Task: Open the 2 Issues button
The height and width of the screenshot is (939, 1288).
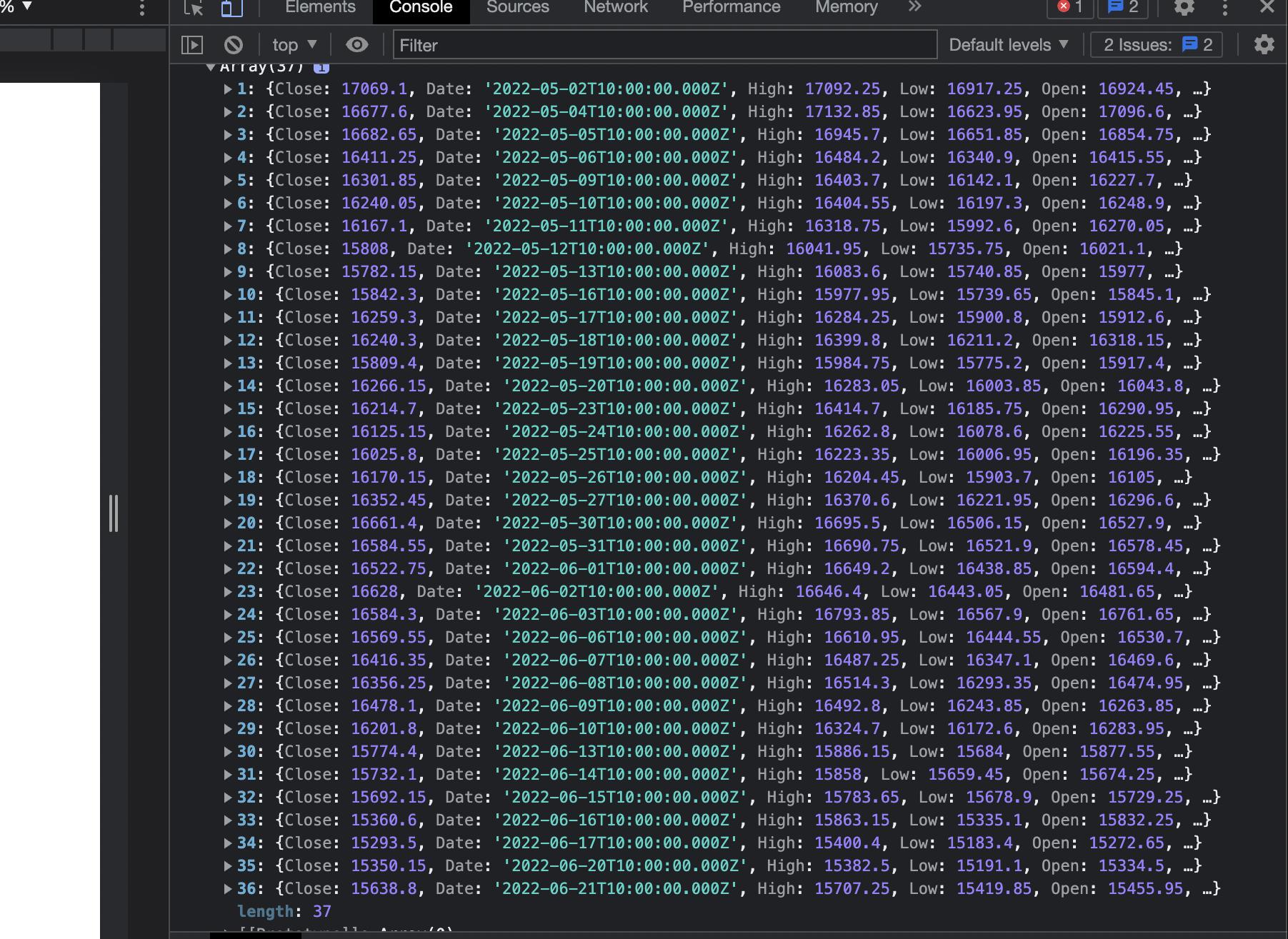Action: click(1158, 45)
